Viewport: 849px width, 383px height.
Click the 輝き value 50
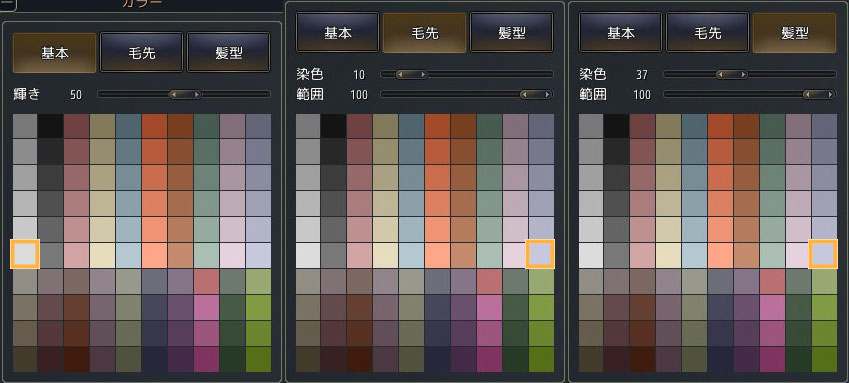76,95
